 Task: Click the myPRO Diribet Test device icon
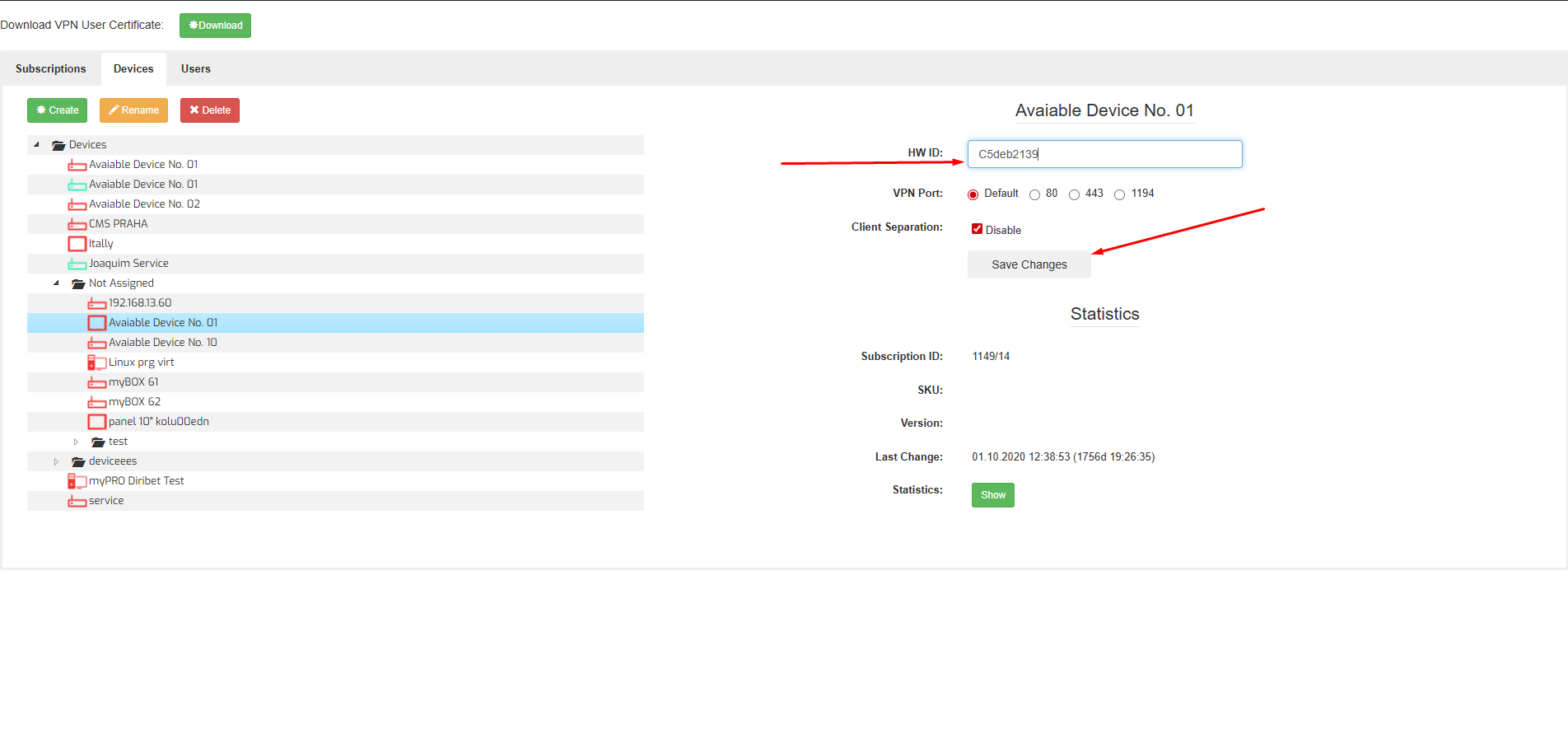[x=77, y=481]
